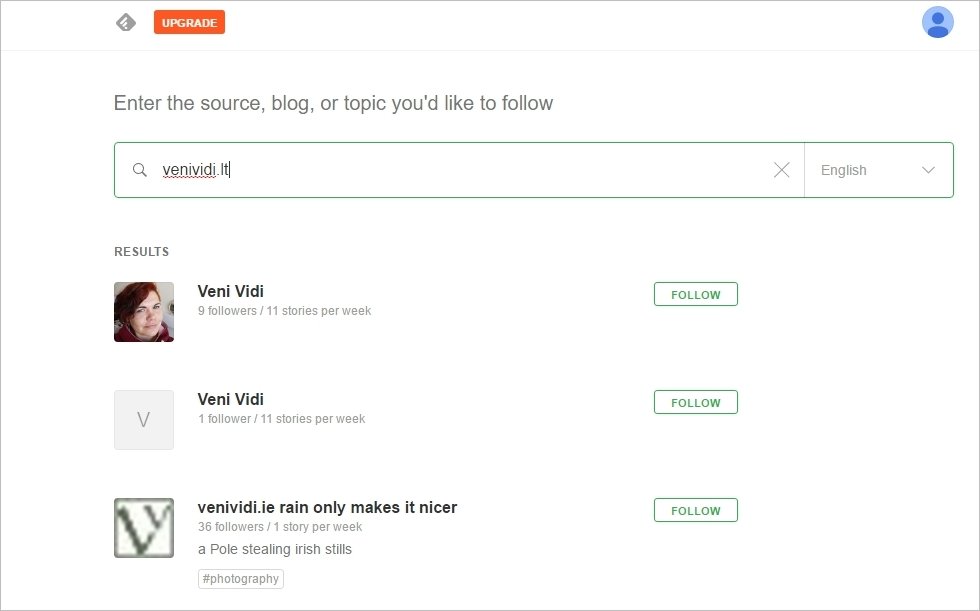Viewport: 980px width, 611px height.
Task: Click the Upgrade button
Action: point(189,22)
